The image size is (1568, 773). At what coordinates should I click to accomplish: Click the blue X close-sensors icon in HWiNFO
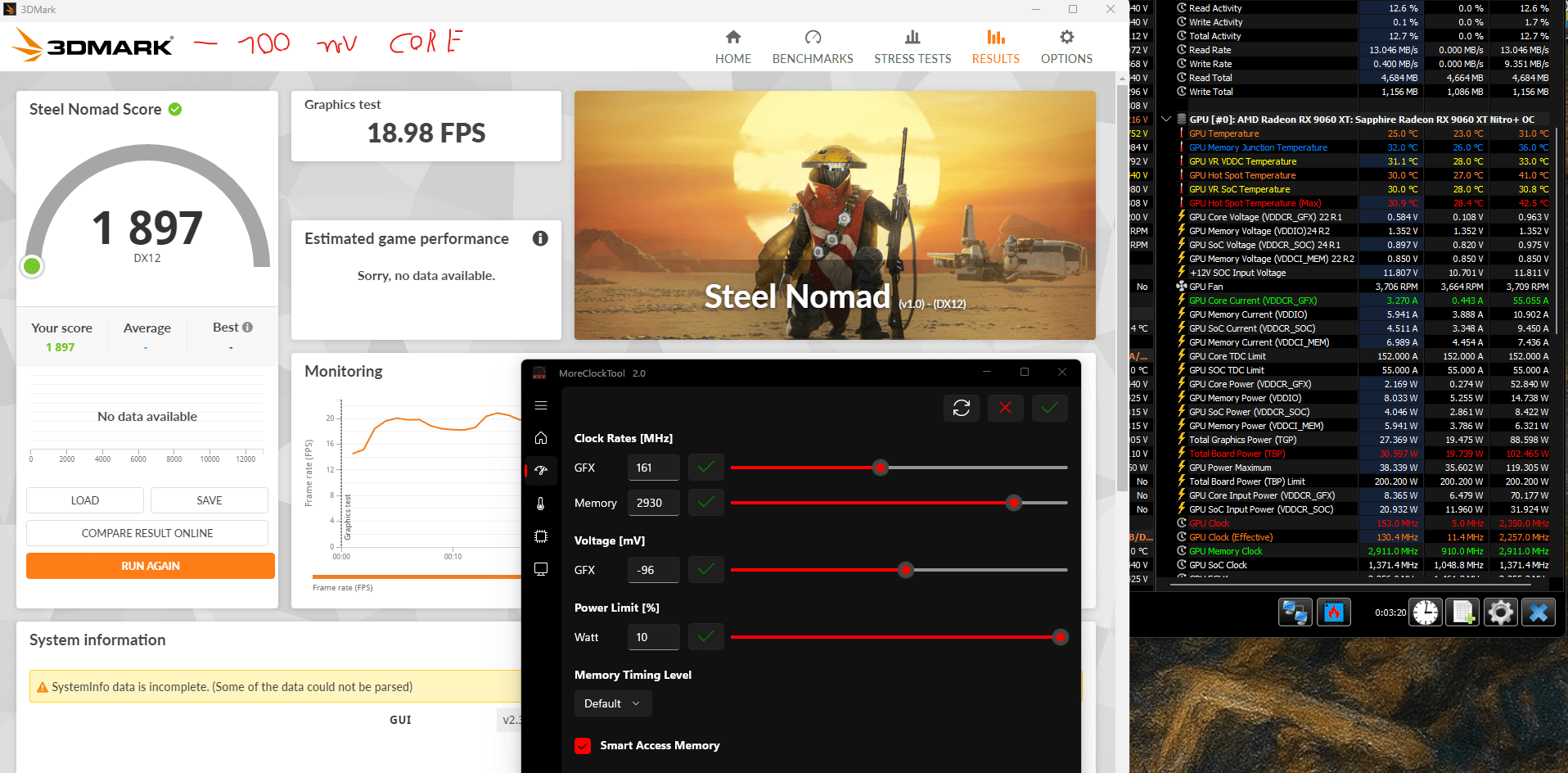coord(1539,613)
